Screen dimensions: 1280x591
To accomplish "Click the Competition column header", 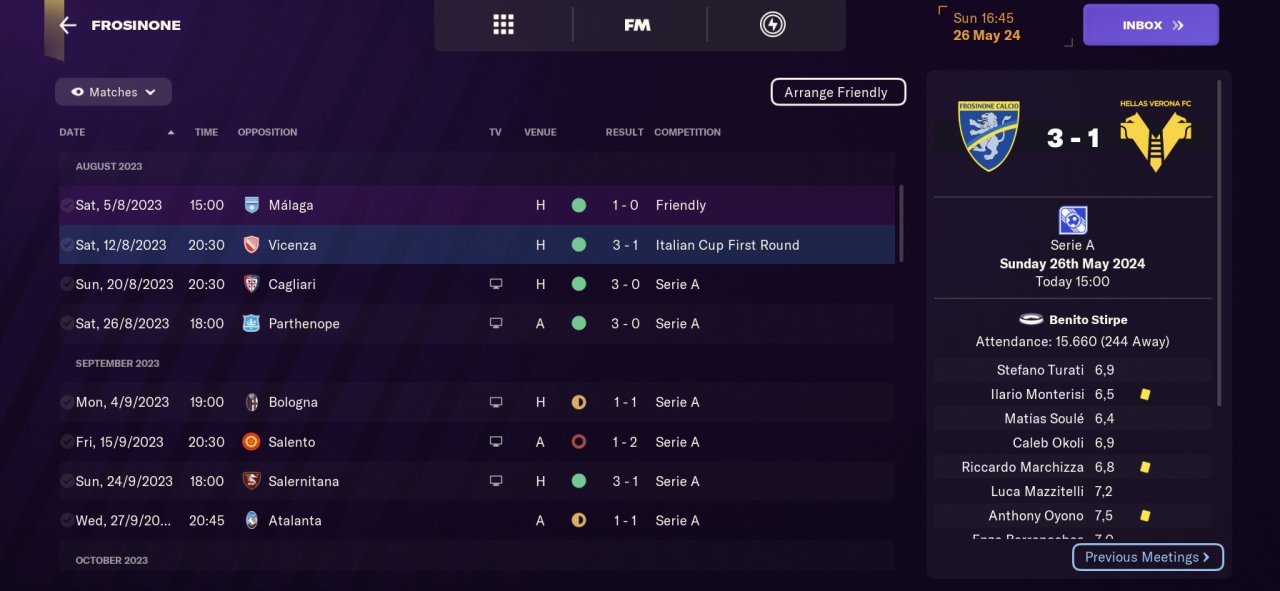I will click(x=687, y=132).
